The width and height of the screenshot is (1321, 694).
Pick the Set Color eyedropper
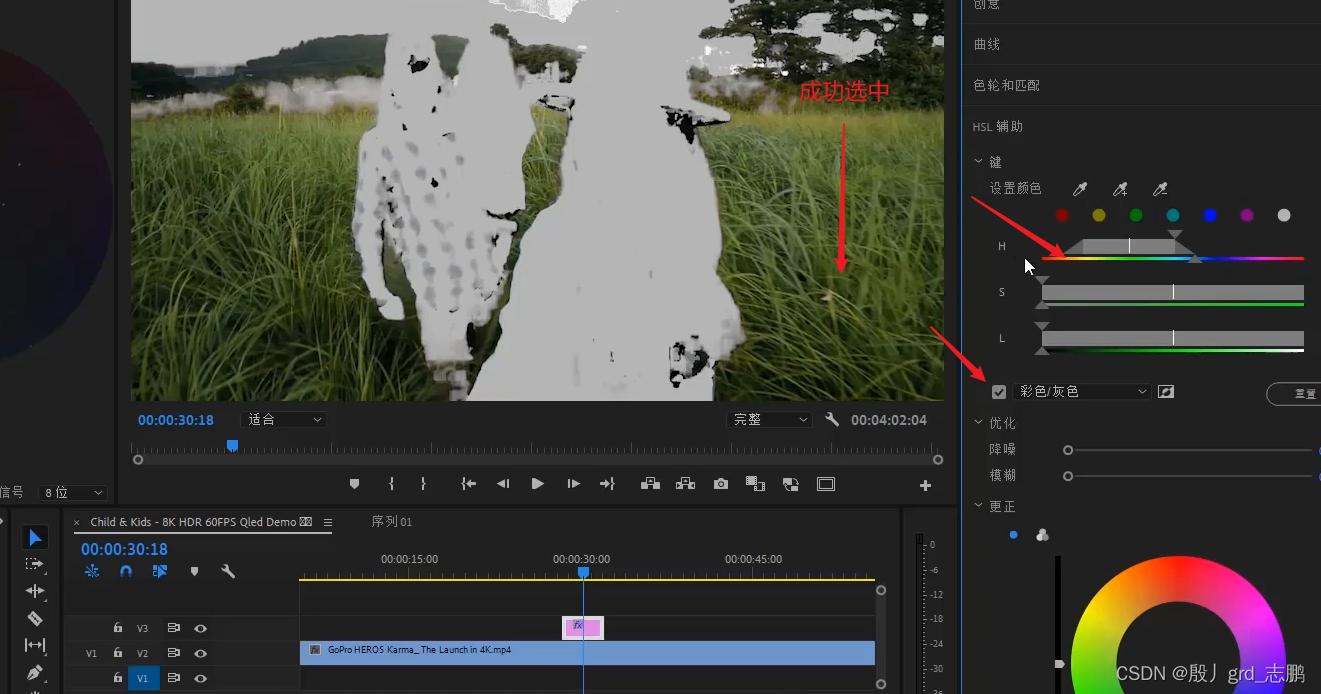(1080, 189)
